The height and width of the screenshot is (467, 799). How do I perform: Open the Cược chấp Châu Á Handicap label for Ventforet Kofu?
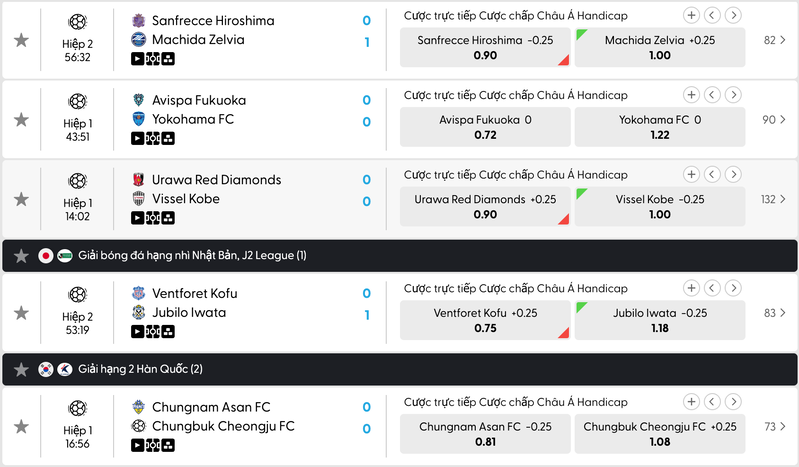[x=515, y=288]
